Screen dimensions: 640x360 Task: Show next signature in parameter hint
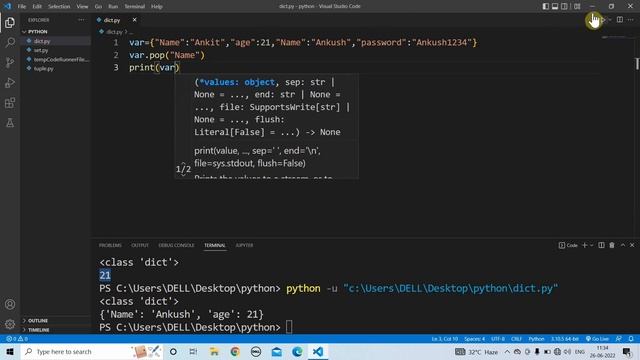183,174
